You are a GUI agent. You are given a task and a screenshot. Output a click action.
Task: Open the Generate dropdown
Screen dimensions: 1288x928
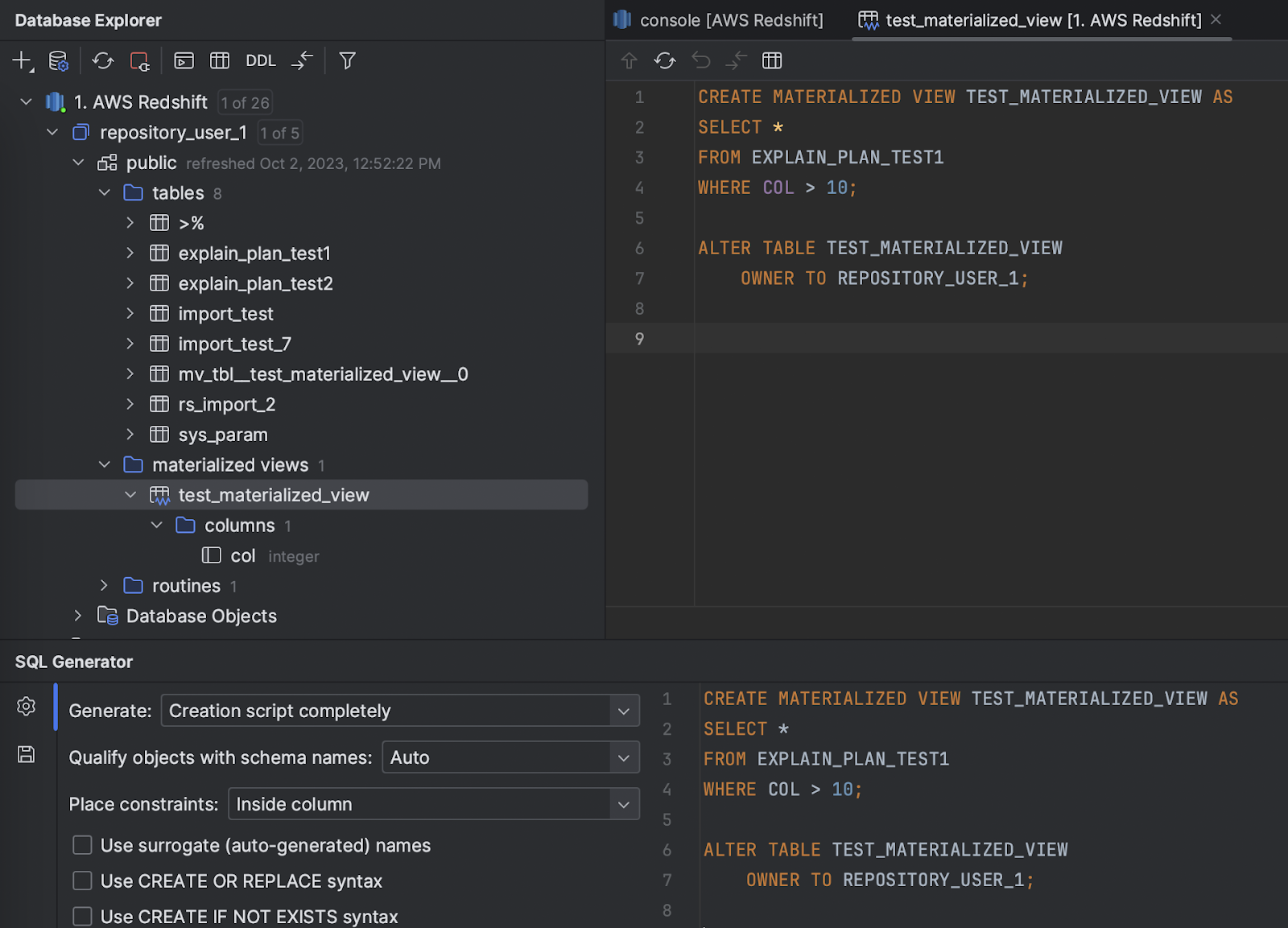click(399, 711)
